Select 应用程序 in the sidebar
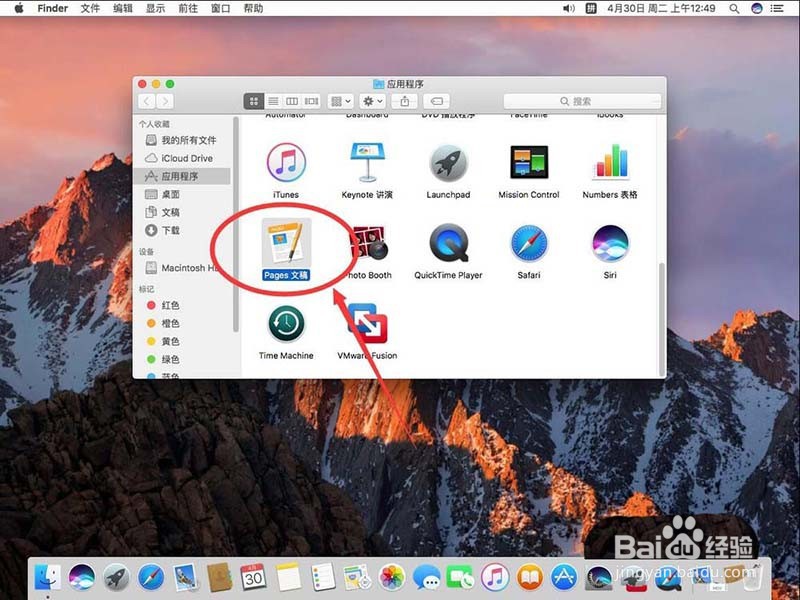This screenshot has width=800, height=600. (x=181, y=176)
